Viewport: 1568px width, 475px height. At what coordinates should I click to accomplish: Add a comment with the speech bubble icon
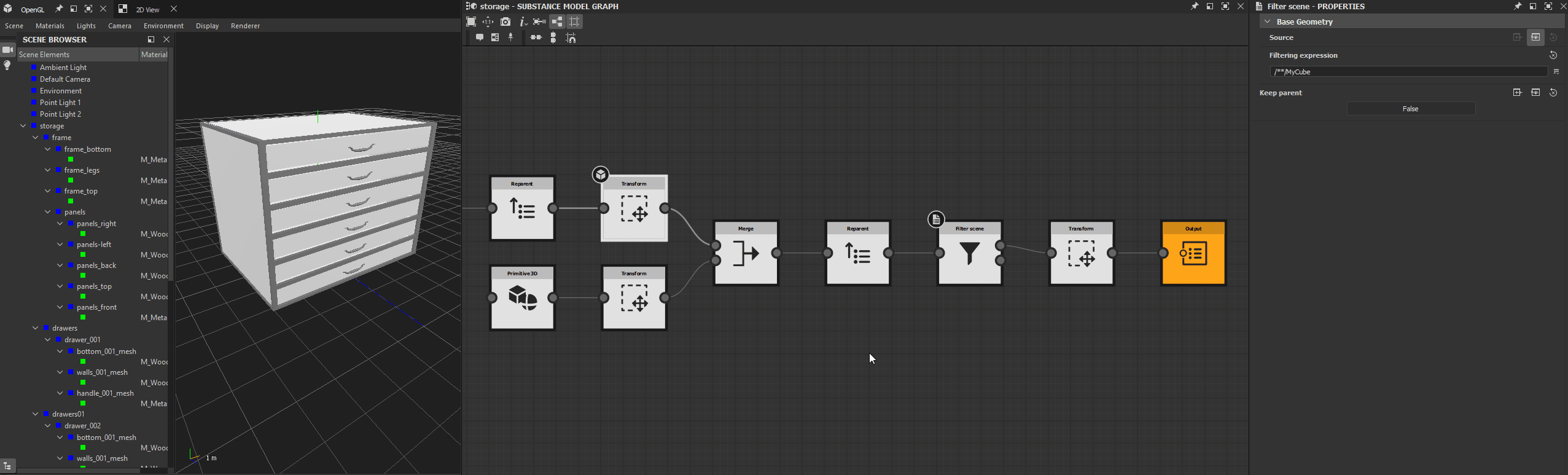[x=480, y=37]
